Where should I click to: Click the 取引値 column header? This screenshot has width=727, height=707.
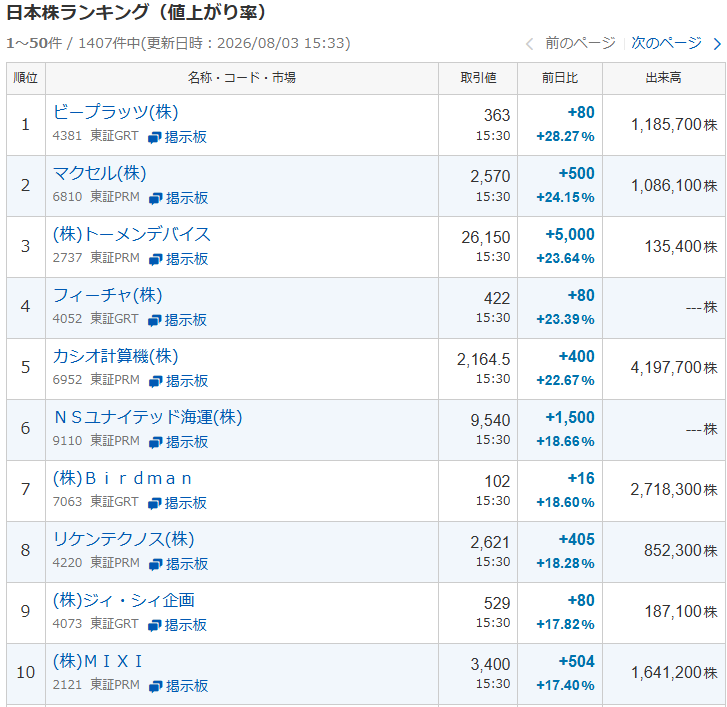(x=478, y=78)
